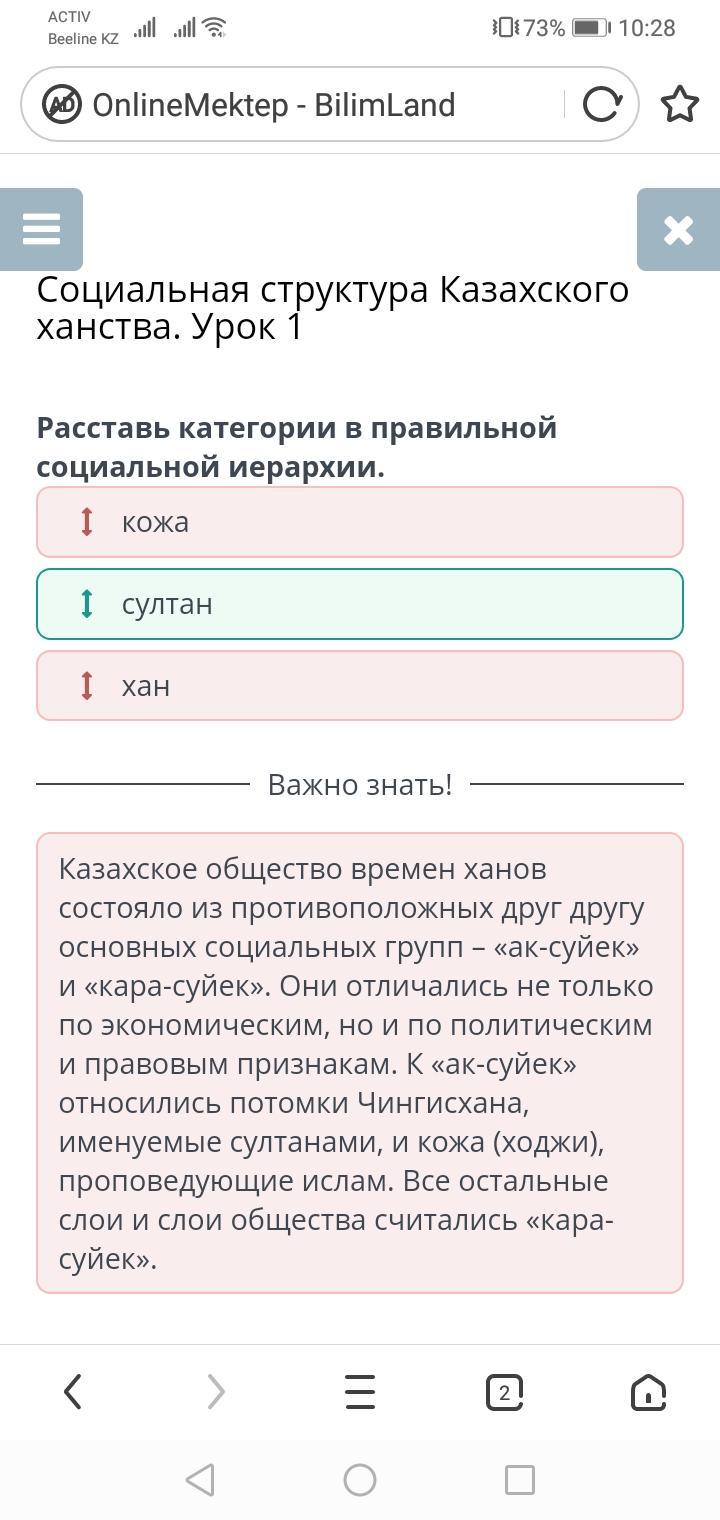Open Android recent apps square button
720x1520 pixels.
pyautogui.click(x=519, y=1479)
